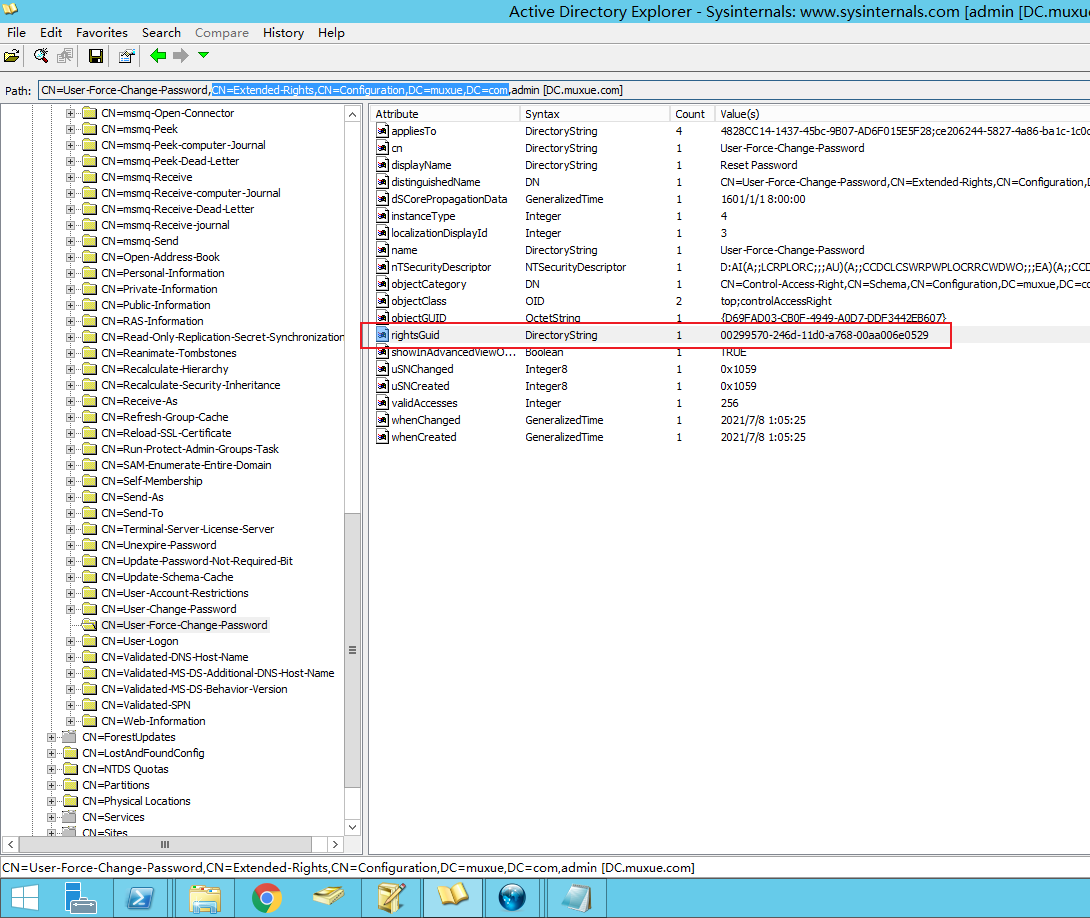
Task: Expand the CN=User-Change-Password node
Action: point(70,609)
